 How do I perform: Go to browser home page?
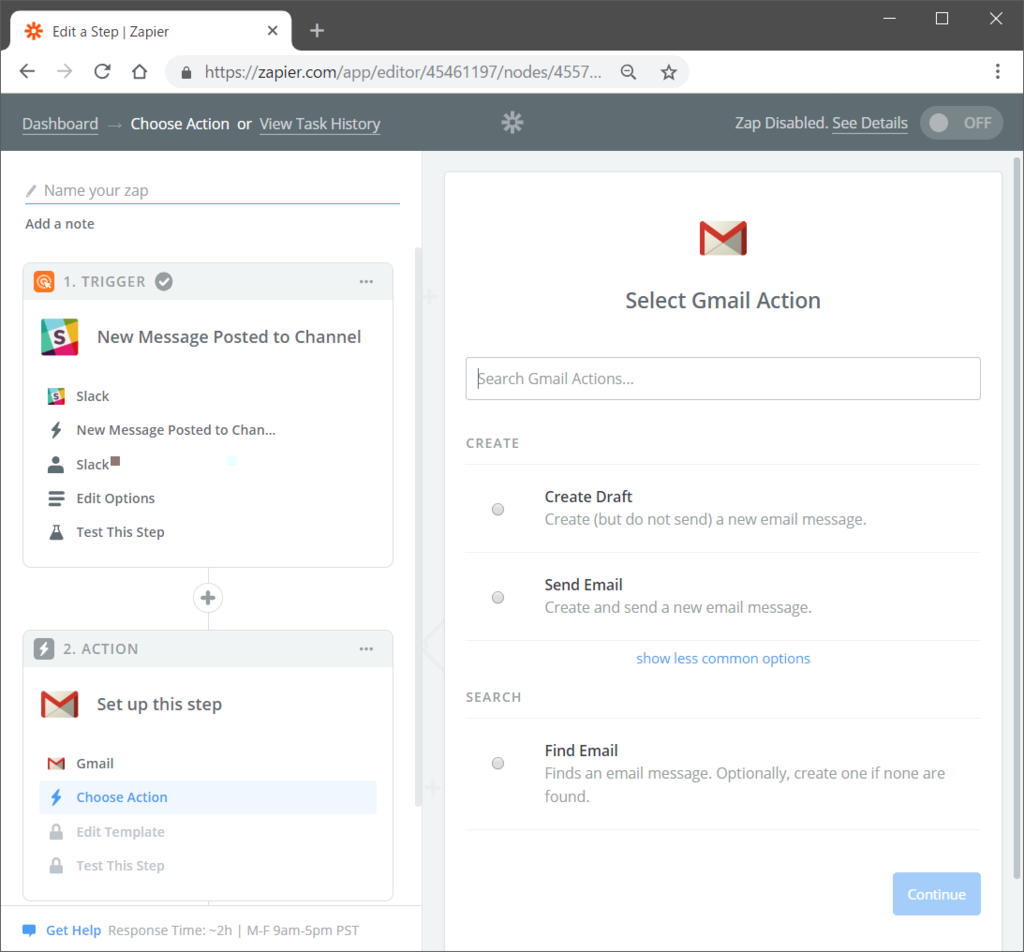pos(139,71)
